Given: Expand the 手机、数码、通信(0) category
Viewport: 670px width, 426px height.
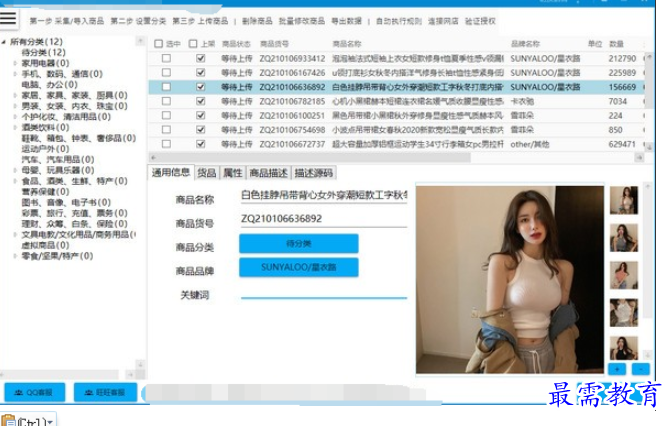Looking at the screenshot, I should click(x=15, y=74).
